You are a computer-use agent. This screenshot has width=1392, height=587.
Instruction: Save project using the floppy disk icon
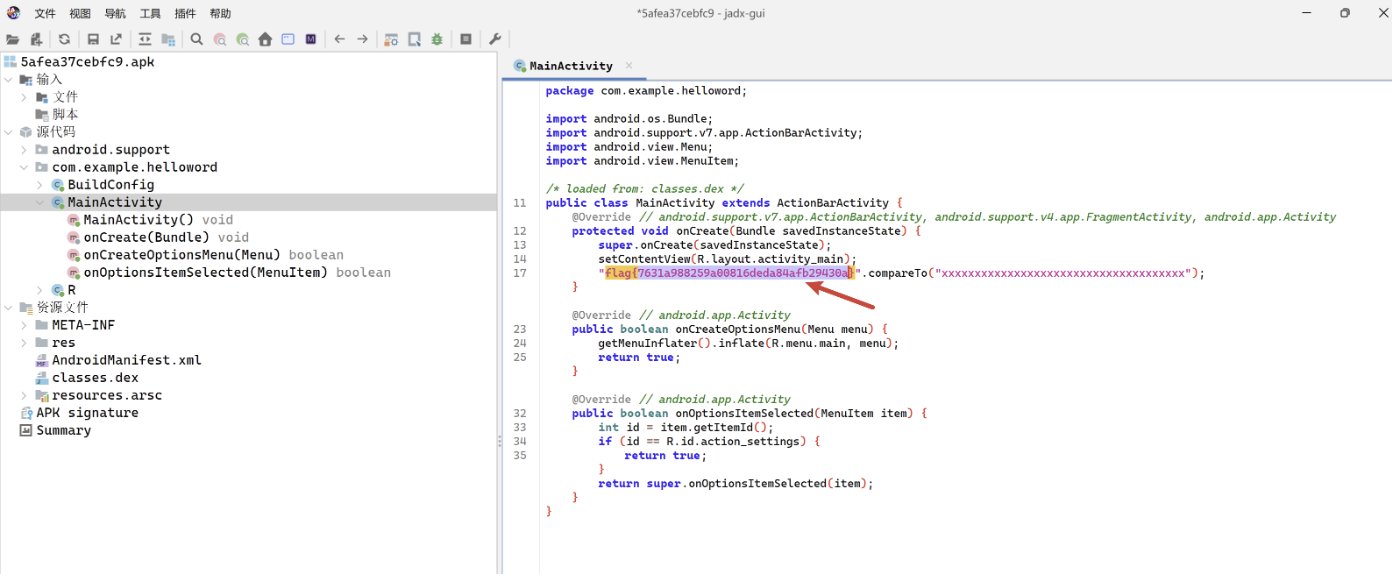[93, 39]
